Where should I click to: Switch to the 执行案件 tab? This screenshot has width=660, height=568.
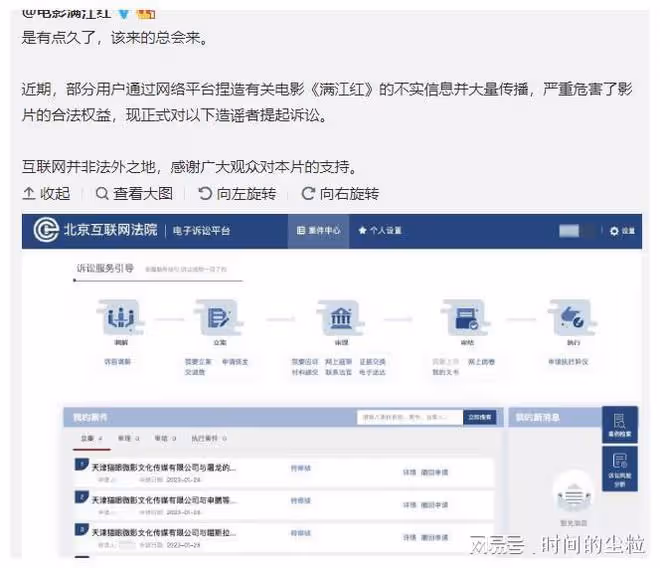pyautogui.click(x=209, y=438)
